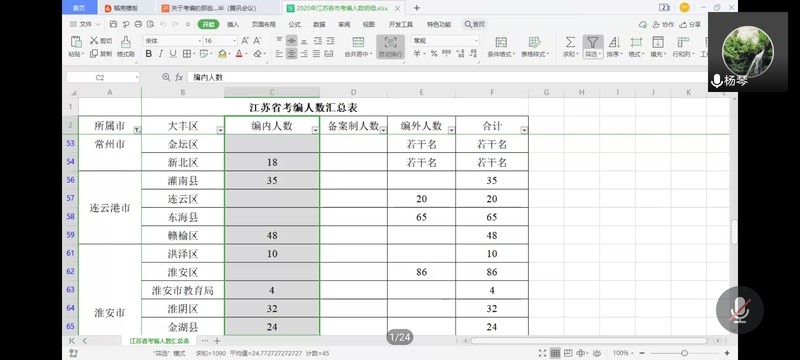
Task: Open the filter dropdown on 编内人数 header
Action: [315, 131]
